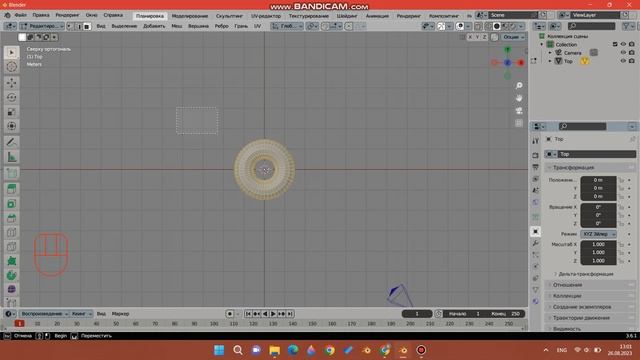Switch to the Modeling workspace tab
Screen dimensions: 640x360
[x=190, y=16]
